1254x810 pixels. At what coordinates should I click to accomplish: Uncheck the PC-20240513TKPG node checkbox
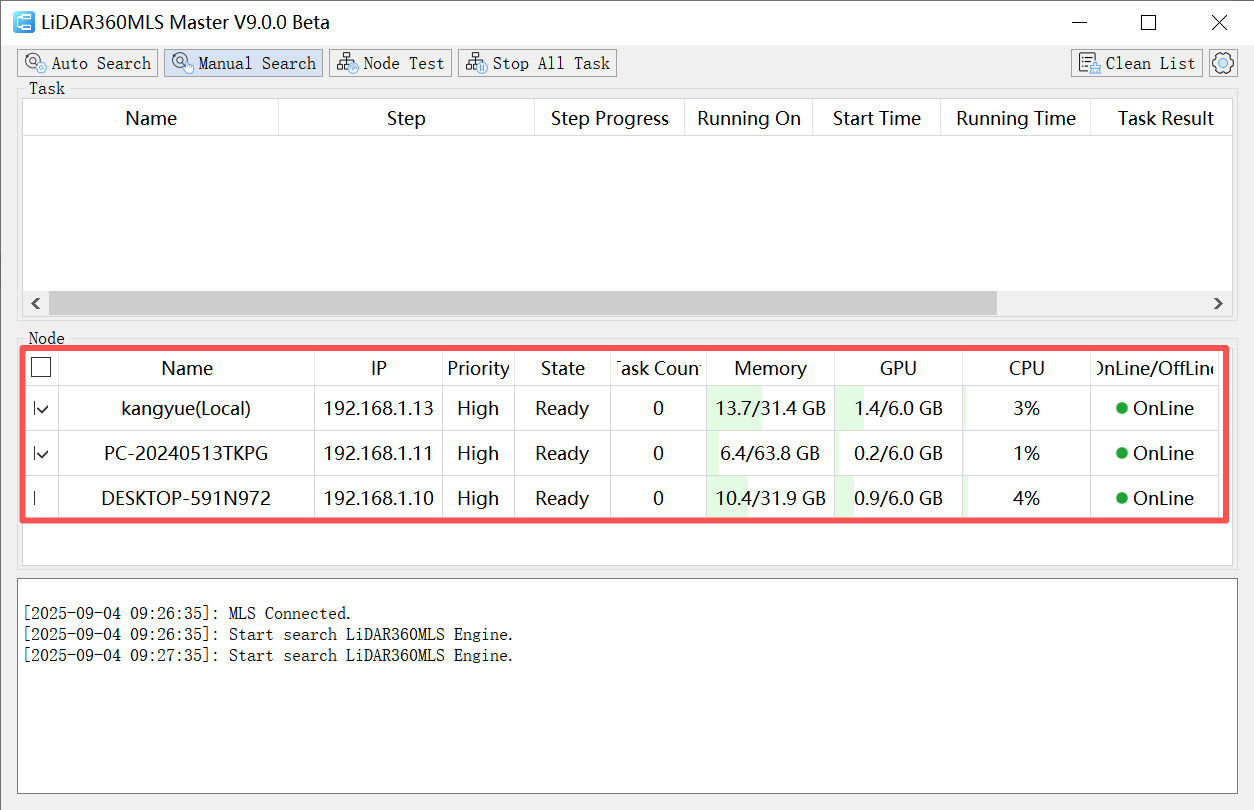pyautogui.click(x=41, y=453)
